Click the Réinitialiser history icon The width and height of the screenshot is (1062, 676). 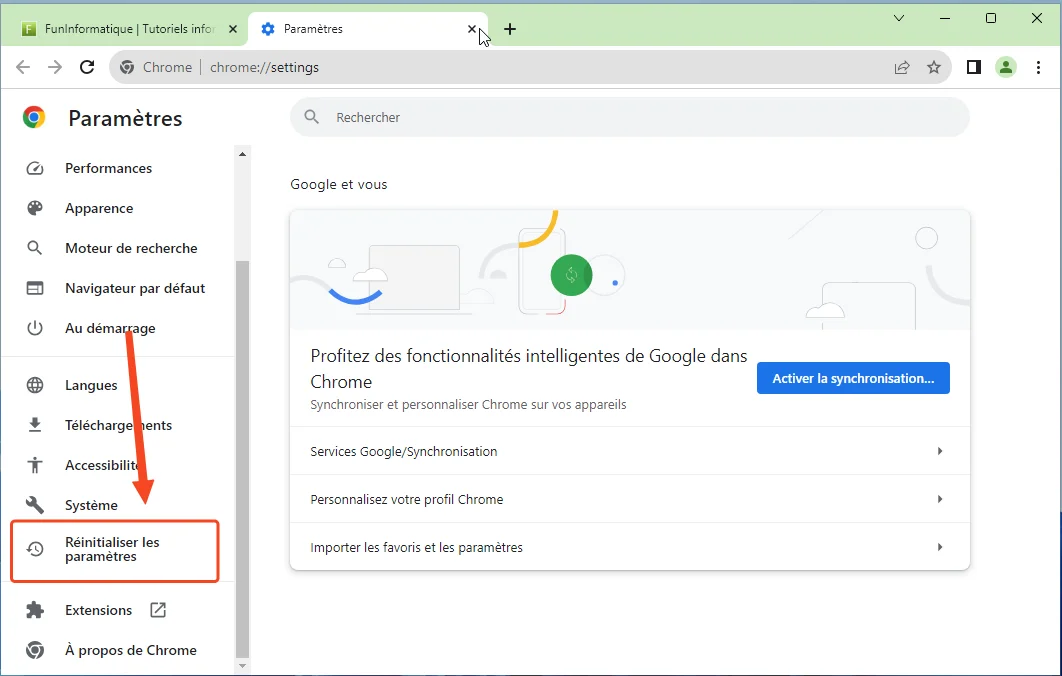[35, 549]
